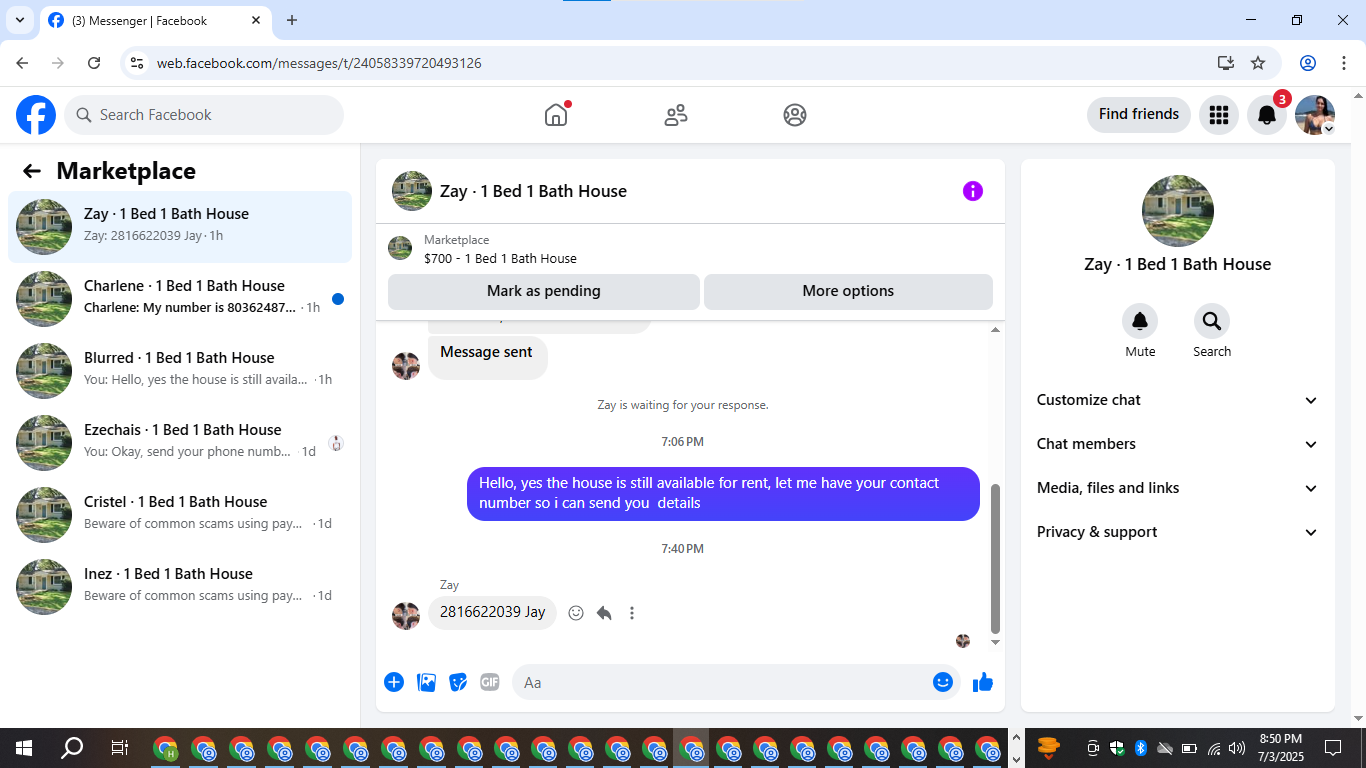Image resolution: width=1366 pixels, height=768 pixels.
Task: Open more options on Jay message
Action: [x=632, y=613]
